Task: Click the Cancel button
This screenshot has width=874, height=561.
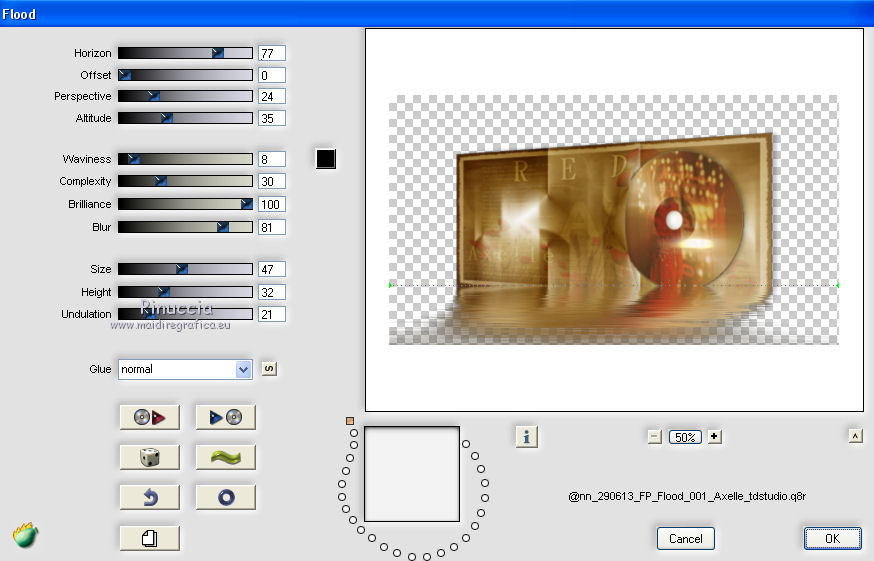Action: [686, 538]
